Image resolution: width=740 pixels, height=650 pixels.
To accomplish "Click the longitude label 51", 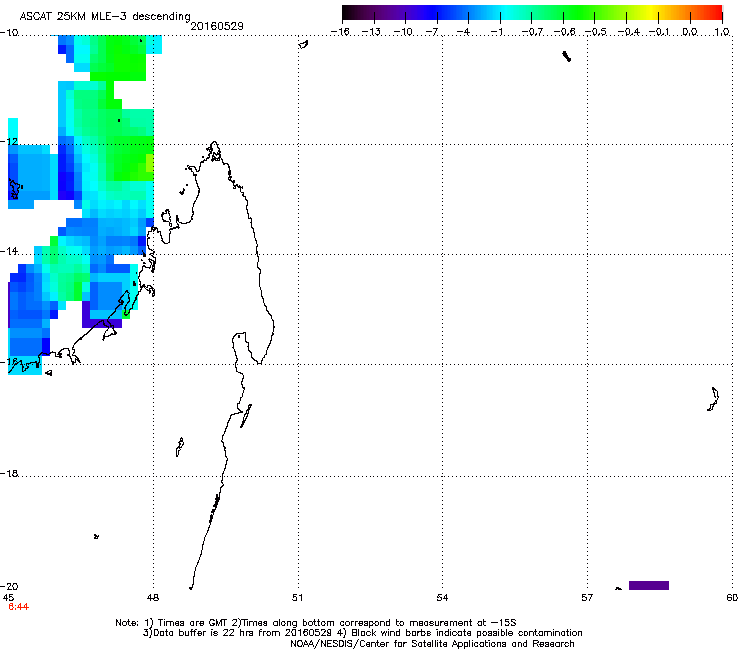I will (x=297, y=598).
